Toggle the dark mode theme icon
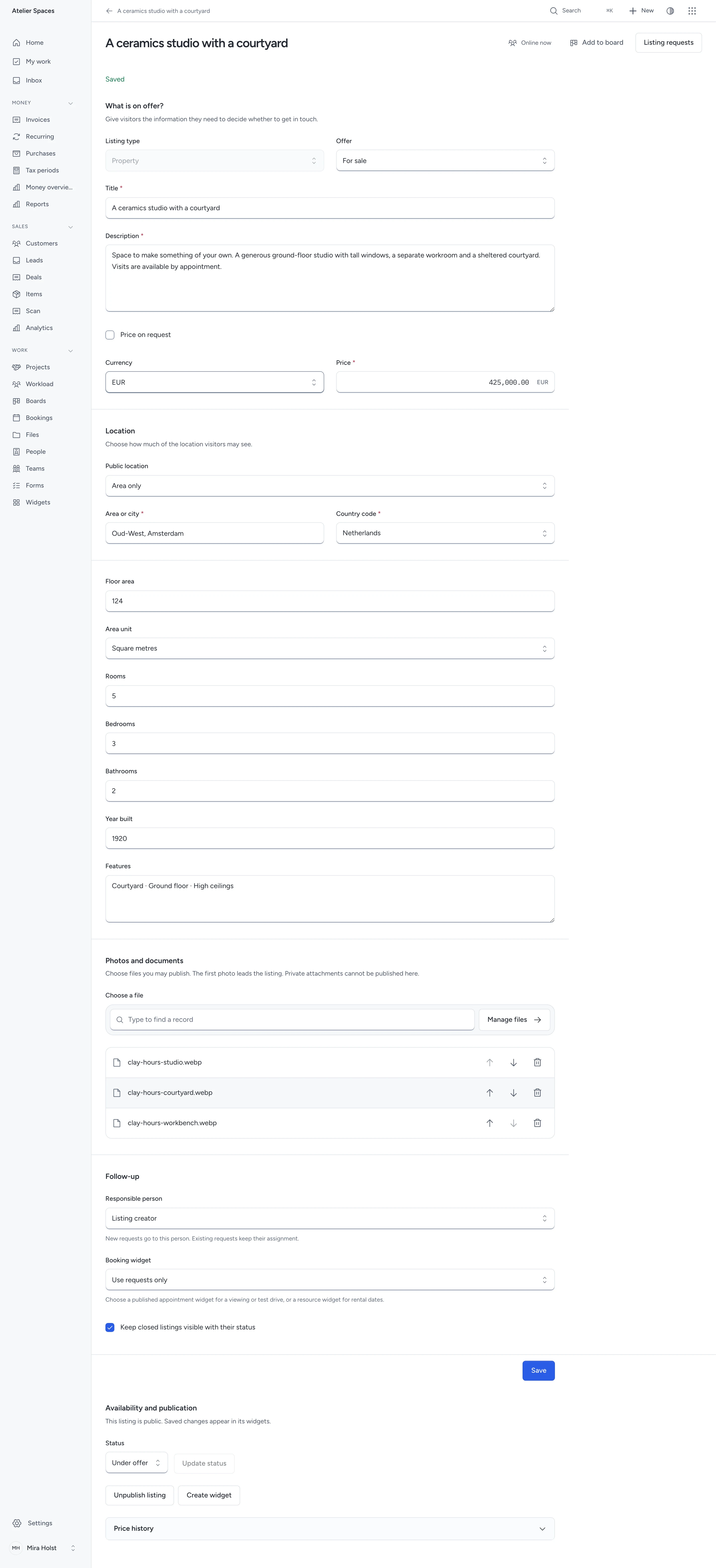Viewport: 716px width, 1568px height. pos(670,11)
